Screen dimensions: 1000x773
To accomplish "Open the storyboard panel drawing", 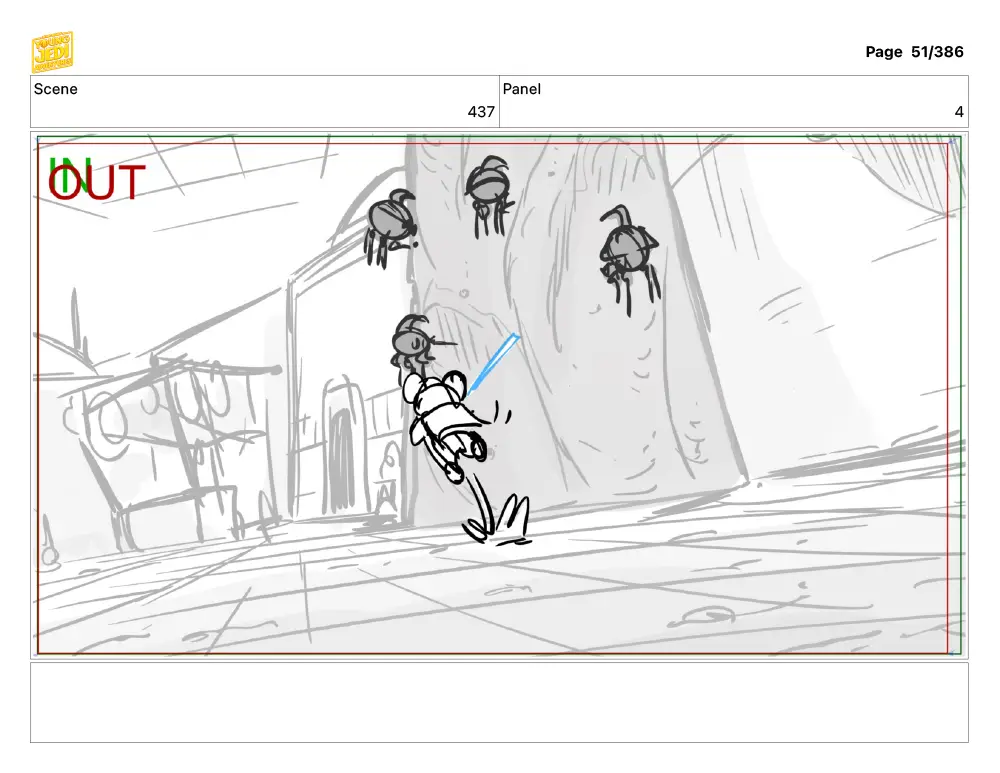I will point(499,395).
